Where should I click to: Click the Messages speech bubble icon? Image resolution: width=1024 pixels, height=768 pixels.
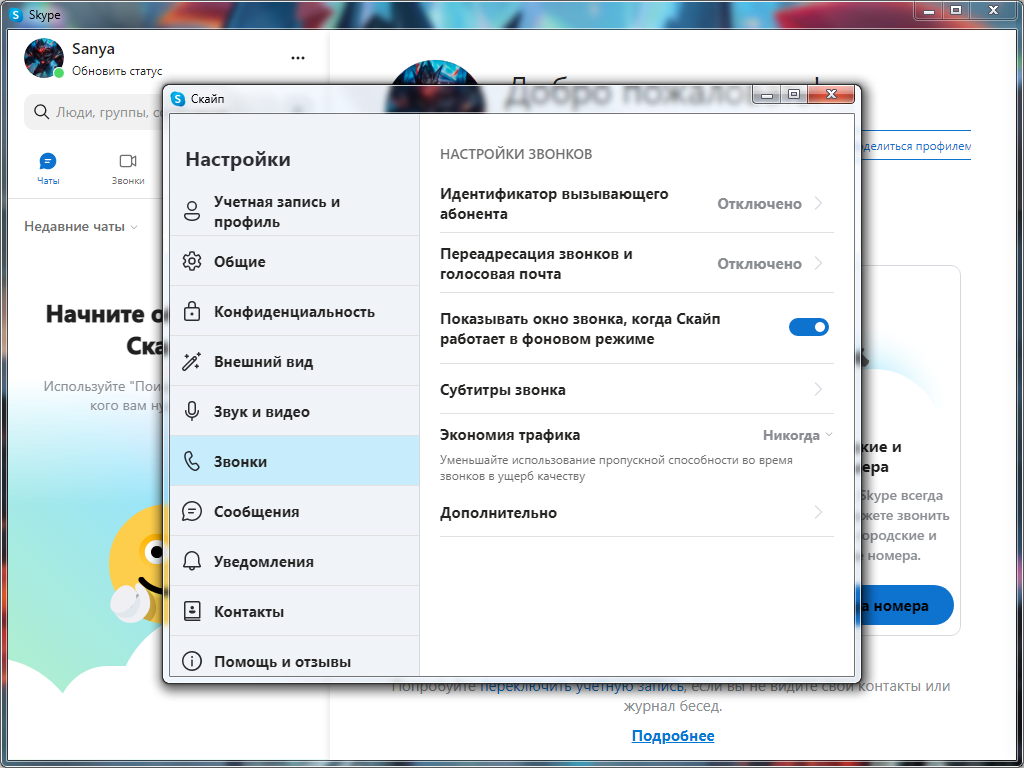coord(192,511)
